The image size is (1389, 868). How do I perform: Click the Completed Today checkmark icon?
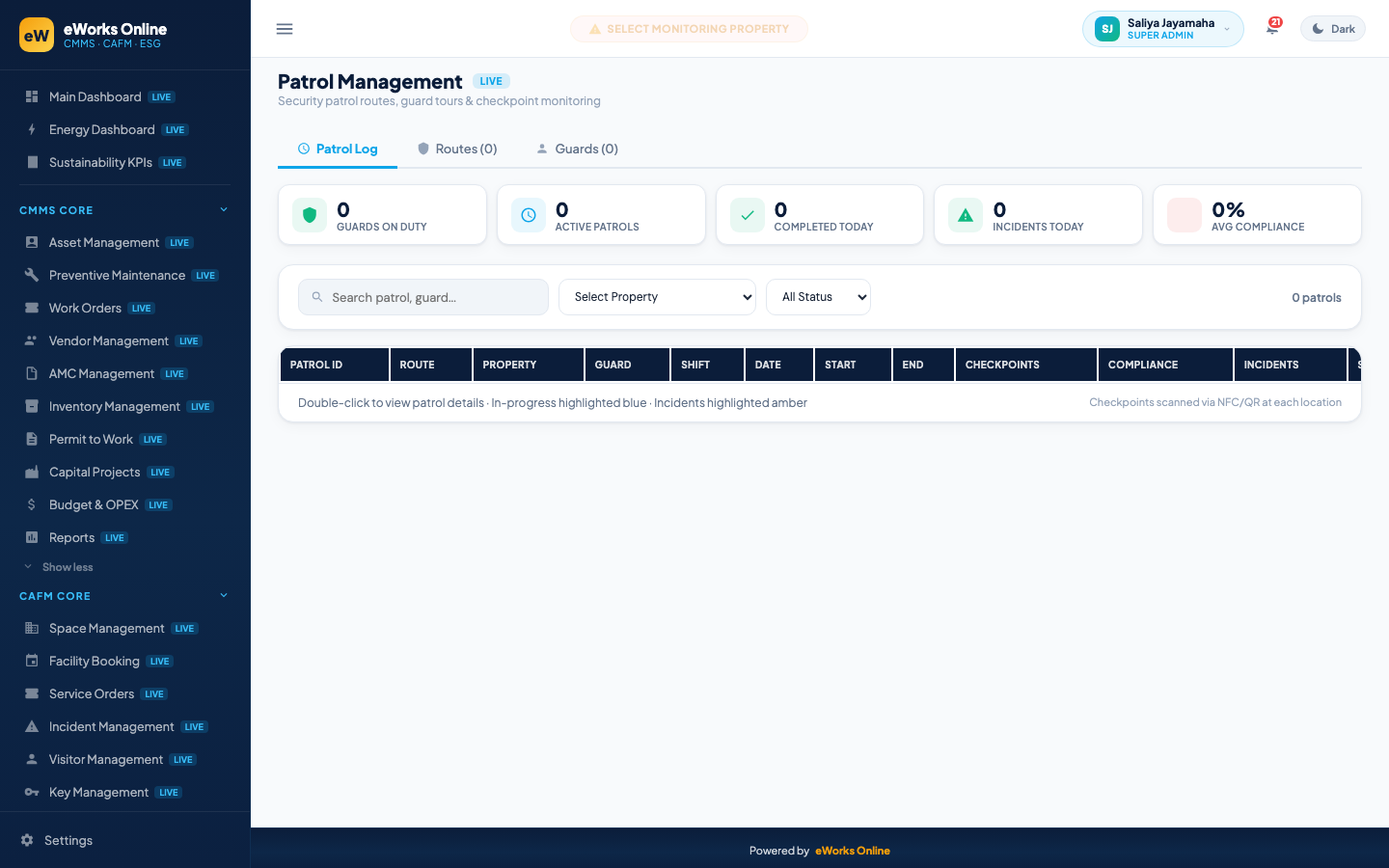click(x=748, y=215)
